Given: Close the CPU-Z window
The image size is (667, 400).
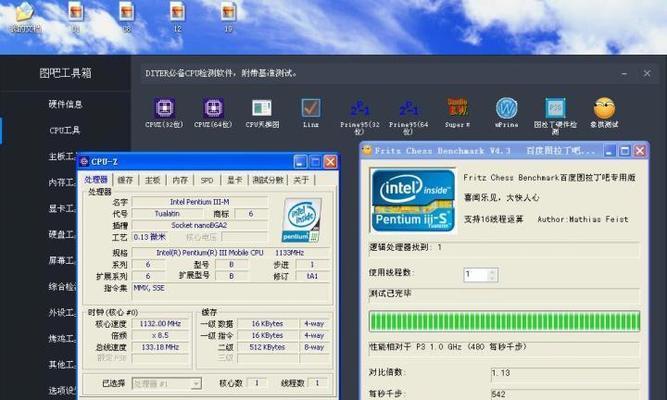Looking at the screenshot, I should tap(330, 162).
